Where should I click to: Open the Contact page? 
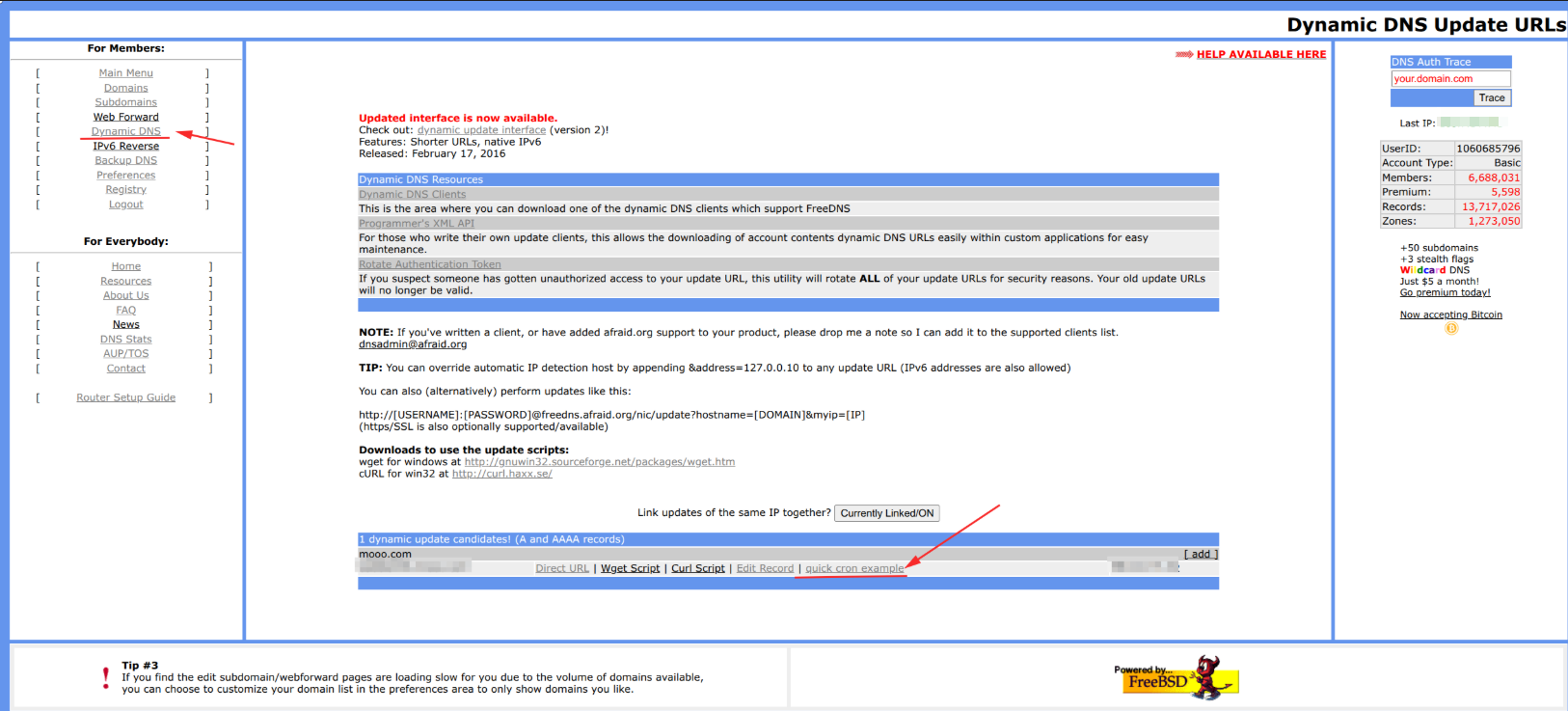pos(126,369)
